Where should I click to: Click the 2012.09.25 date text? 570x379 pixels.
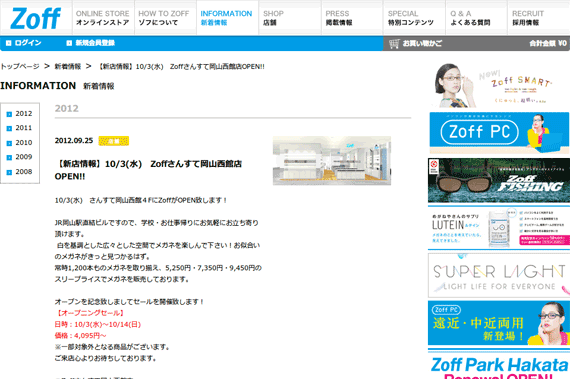click(74, 141)
